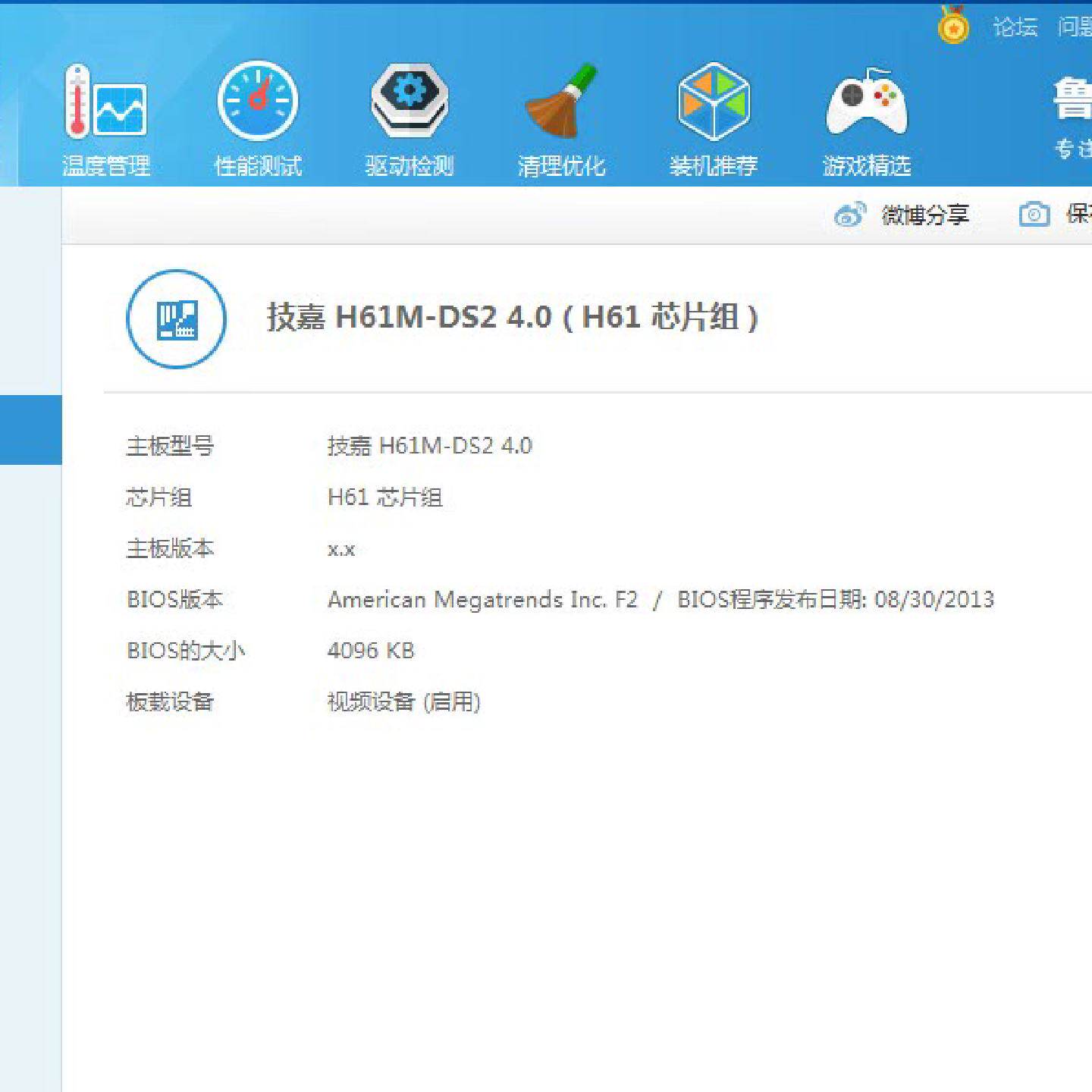Image resolution: width=1092 pixels, height=1092 pixels.
Task: Click the motherboard circle icon
Action: pyautogui.click(x=176, y=318)
